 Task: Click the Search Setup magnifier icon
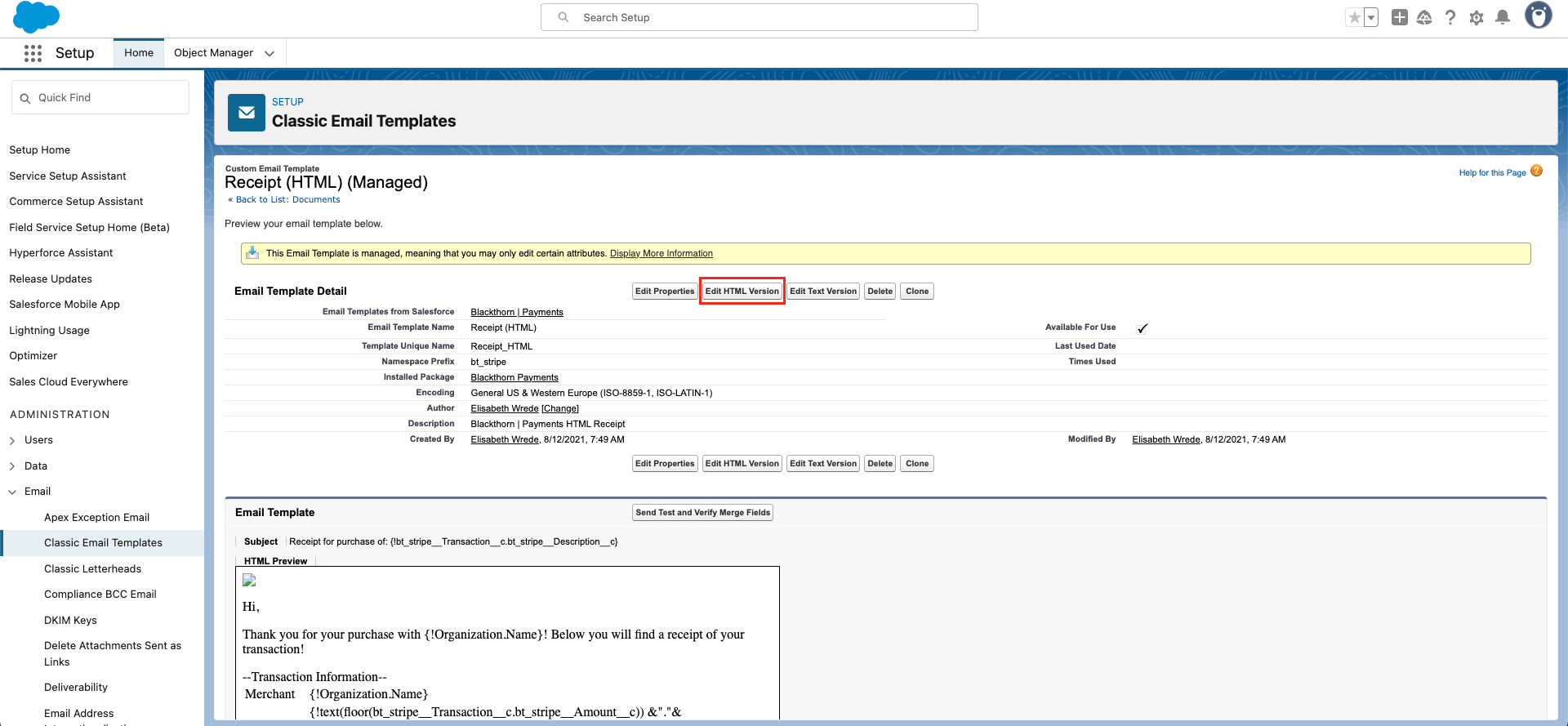click(x=563, y=17)
